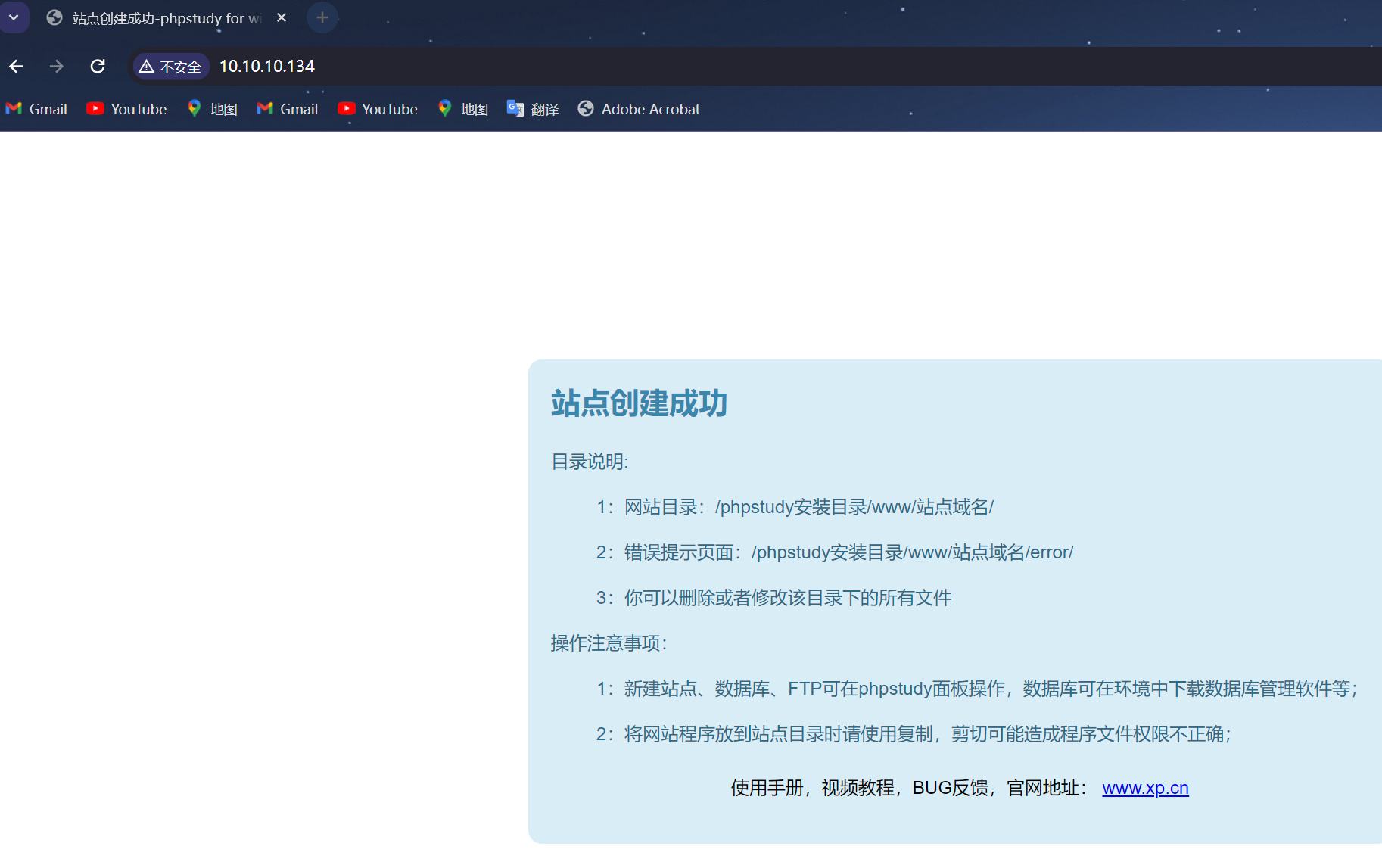Click the 不安全 security warning badge
Image resolution: width=1382 pixels, height=868 pixels.
pyautogui.click(x=171, y=67)
